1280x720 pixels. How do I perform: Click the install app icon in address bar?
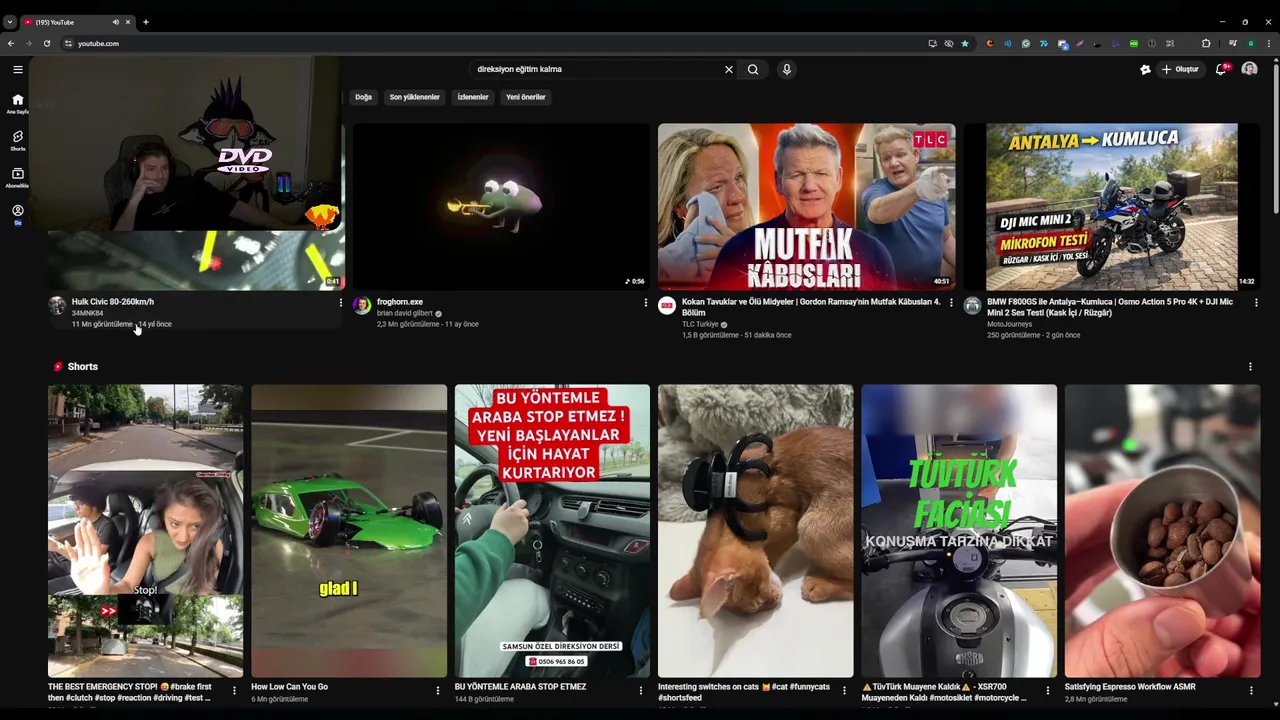coord(933,43)
